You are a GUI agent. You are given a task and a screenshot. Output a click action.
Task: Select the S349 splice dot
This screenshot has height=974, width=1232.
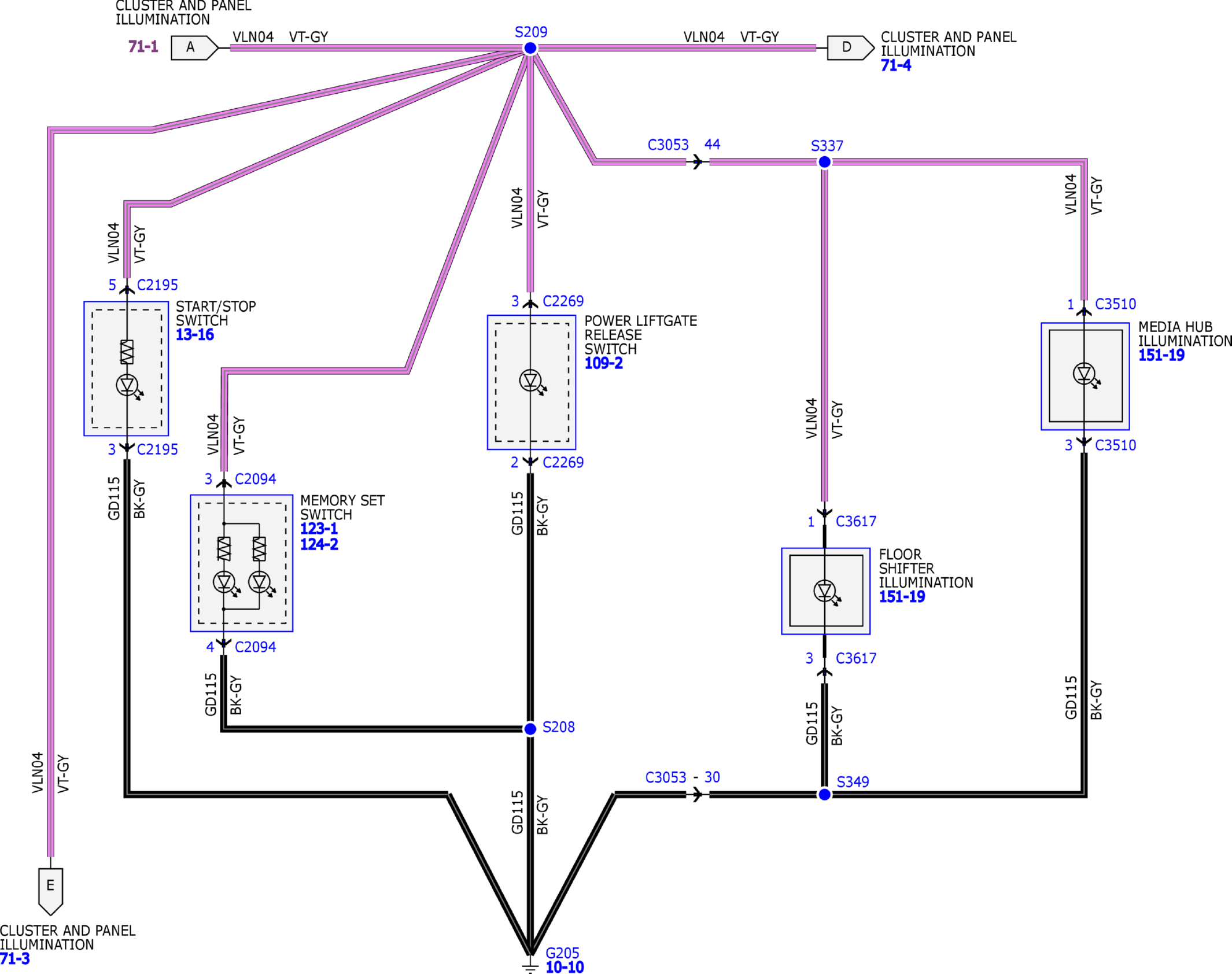[x=825, y=795]
